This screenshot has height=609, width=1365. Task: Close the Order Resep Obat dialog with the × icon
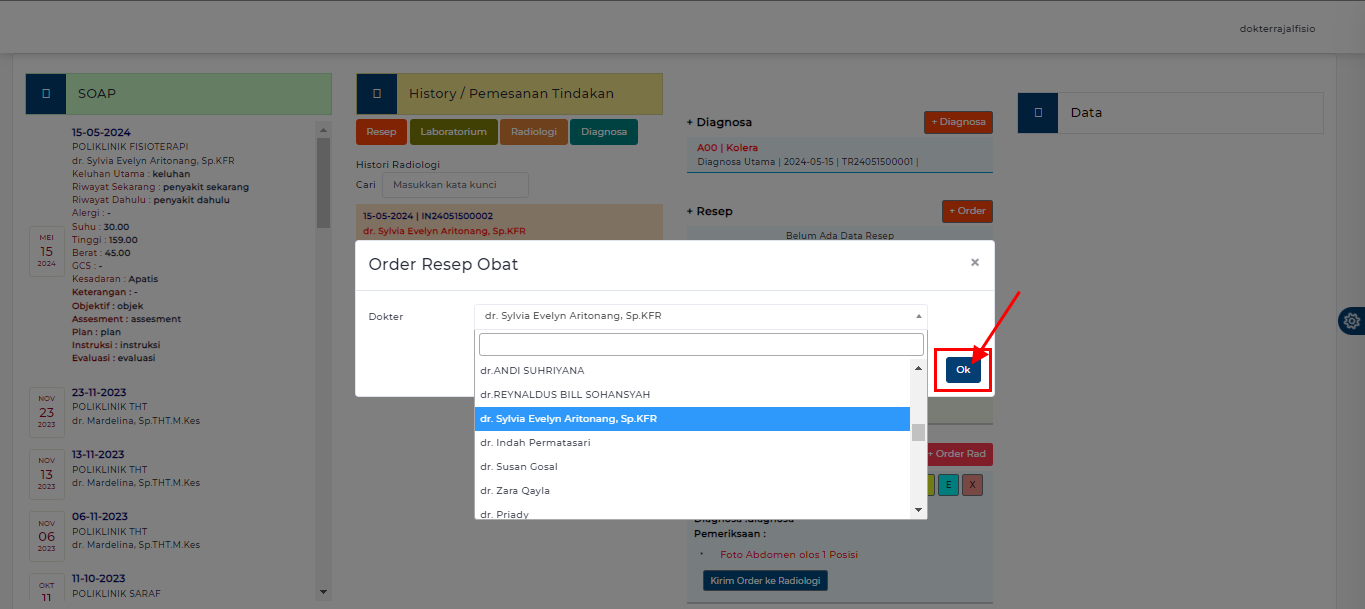(974, 261)
